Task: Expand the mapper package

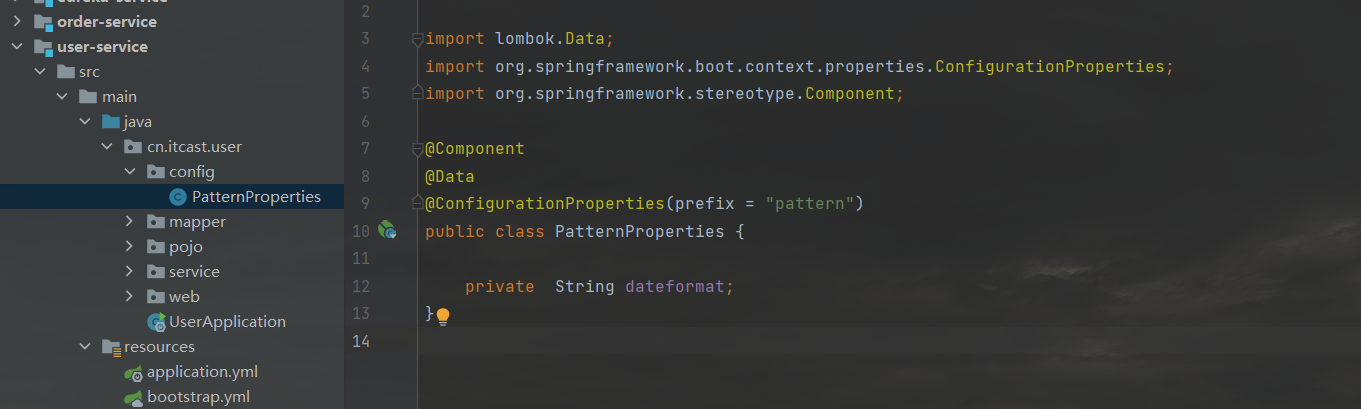Action: pyautogui.click(x=130, y=222)
